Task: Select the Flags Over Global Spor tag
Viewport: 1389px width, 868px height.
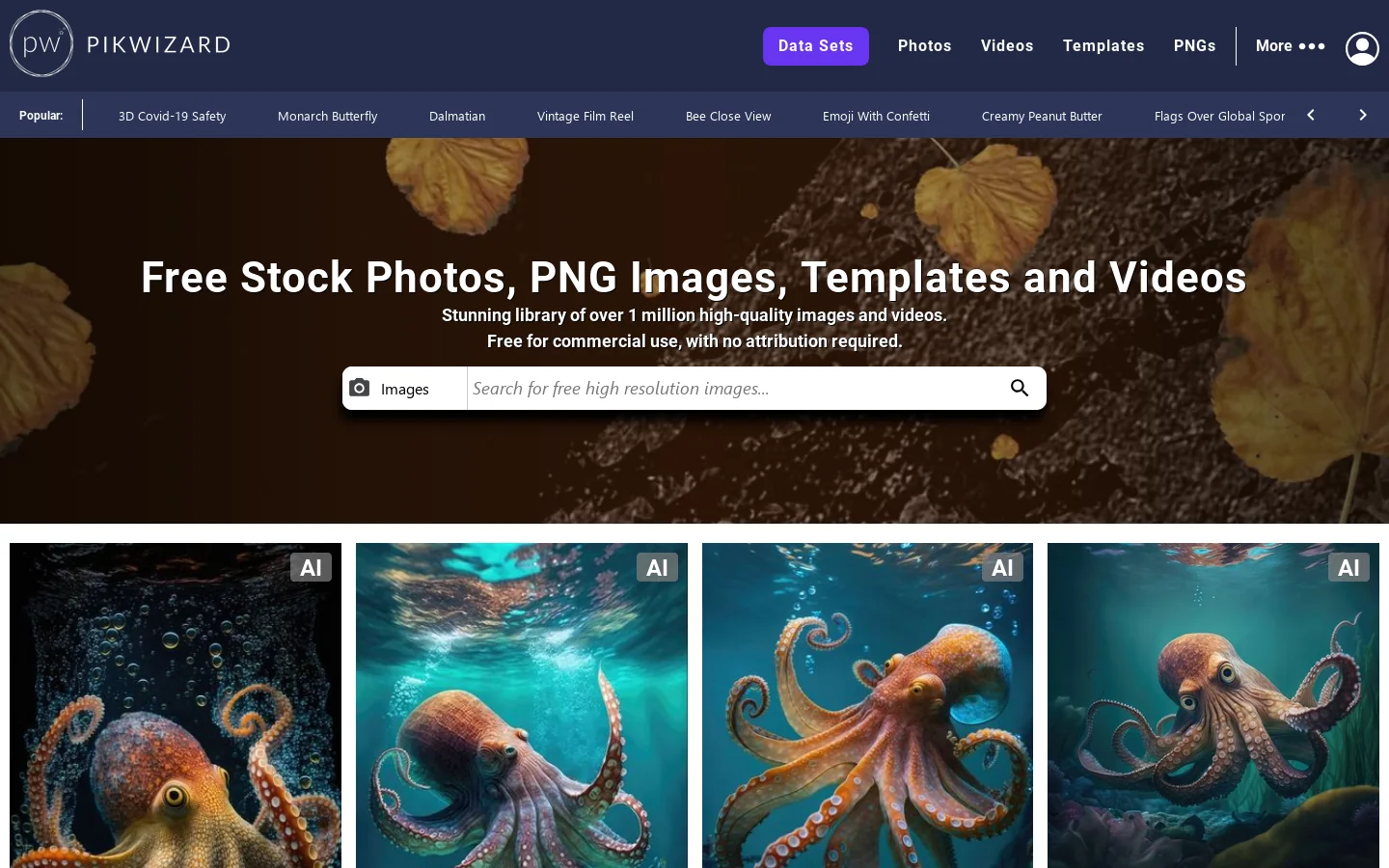Action: point(1219,116)
